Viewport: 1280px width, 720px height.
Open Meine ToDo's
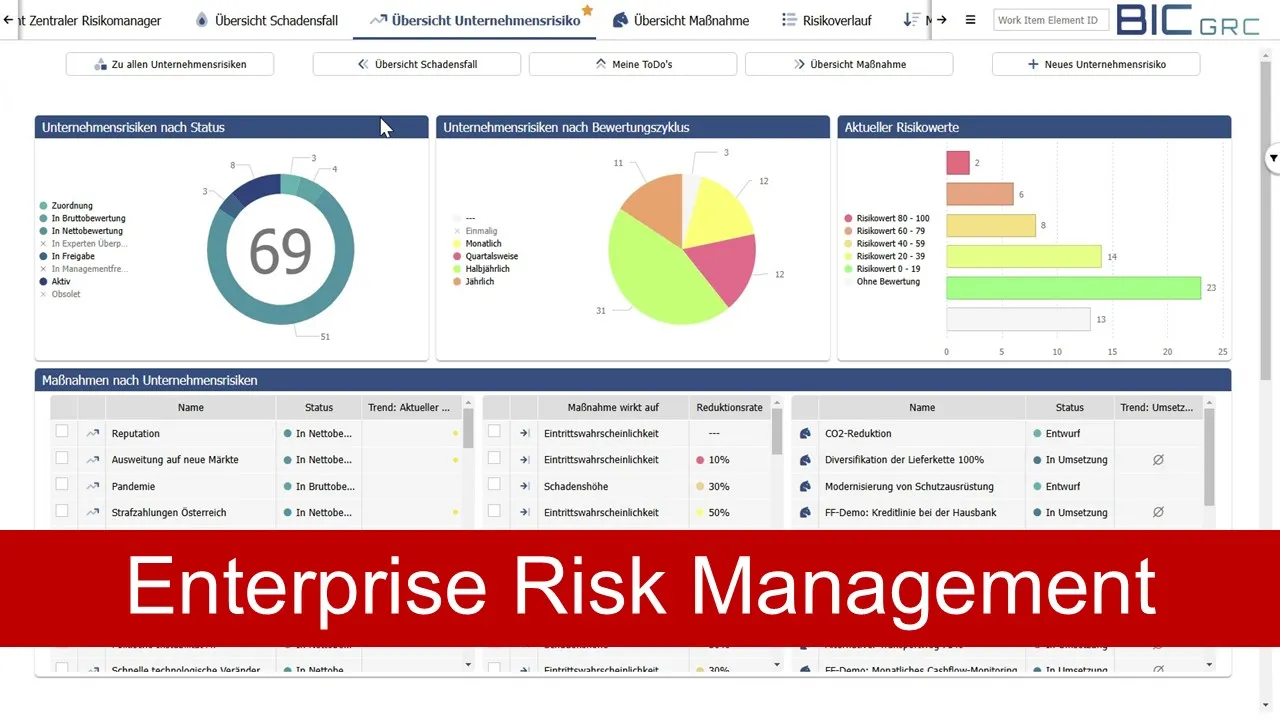click(x=632, y=63)
